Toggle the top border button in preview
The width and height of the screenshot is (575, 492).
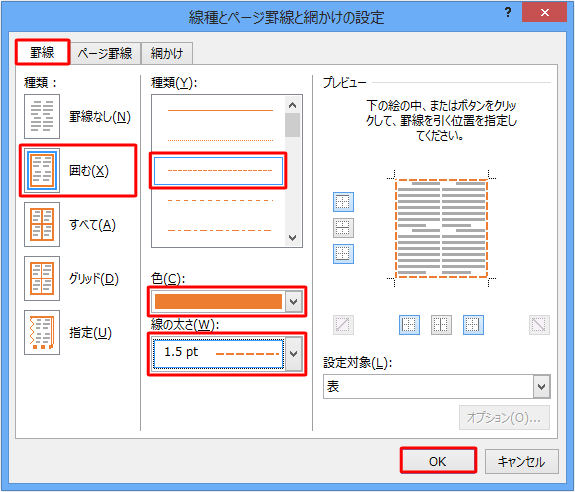343,202
